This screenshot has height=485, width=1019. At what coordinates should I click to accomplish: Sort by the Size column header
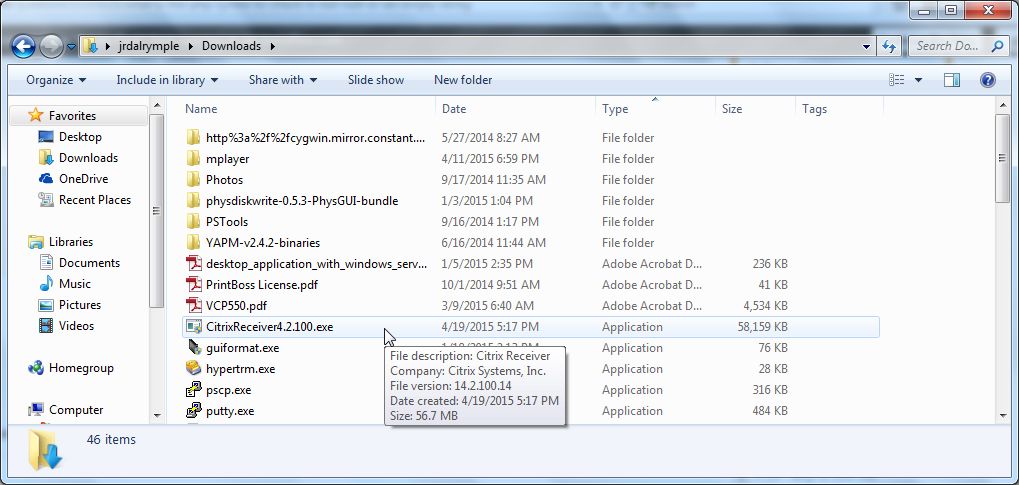732,109
